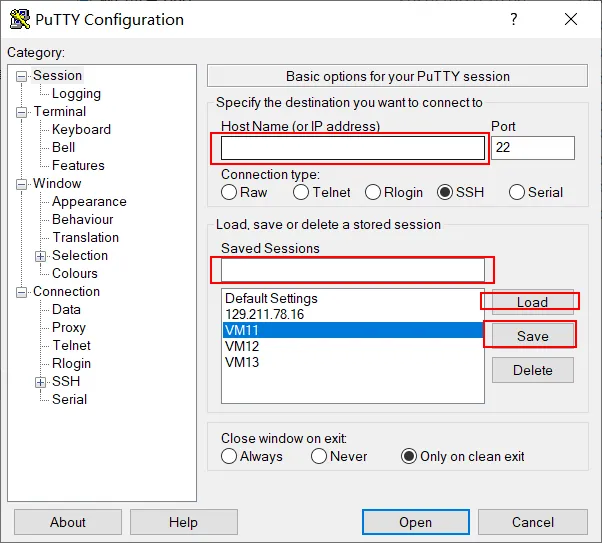This screenshot has height=543, width=602.
Task: Collapse the Session tree node
Action: (x=22, y=76)
